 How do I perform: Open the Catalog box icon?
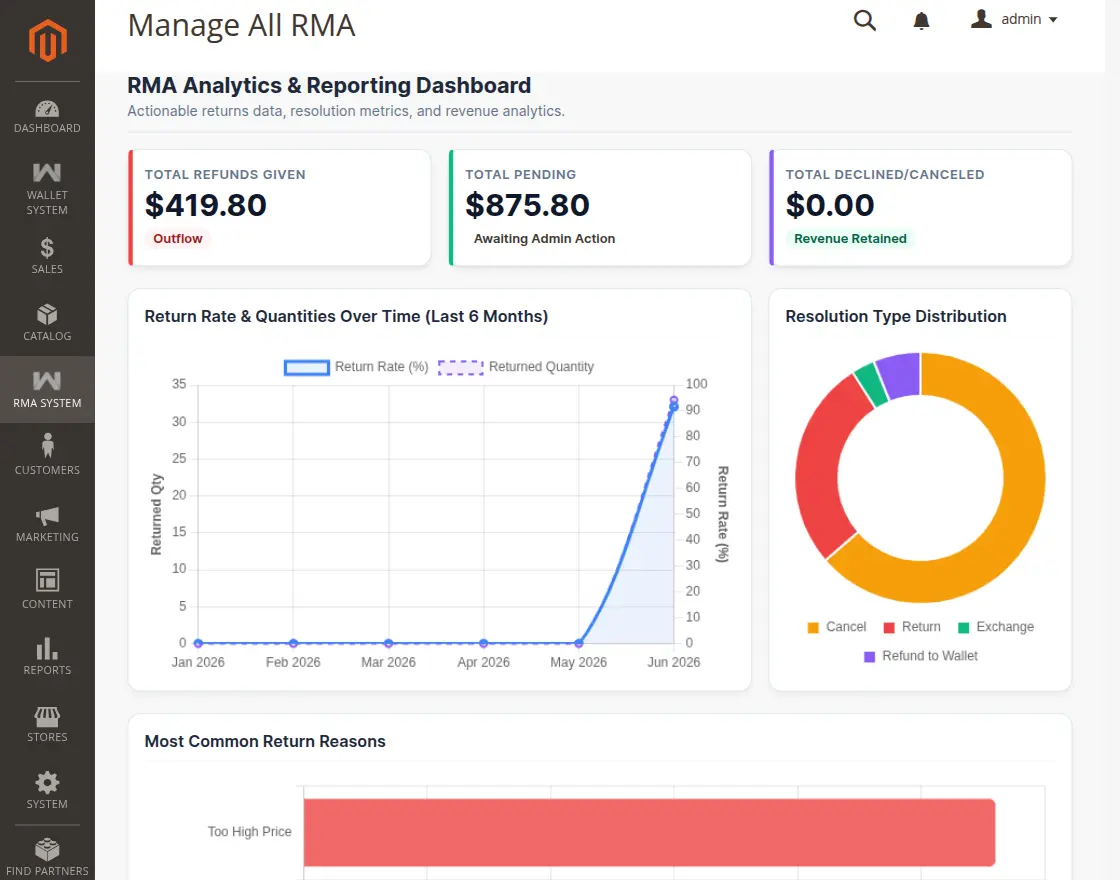click(x=47, y=314)
